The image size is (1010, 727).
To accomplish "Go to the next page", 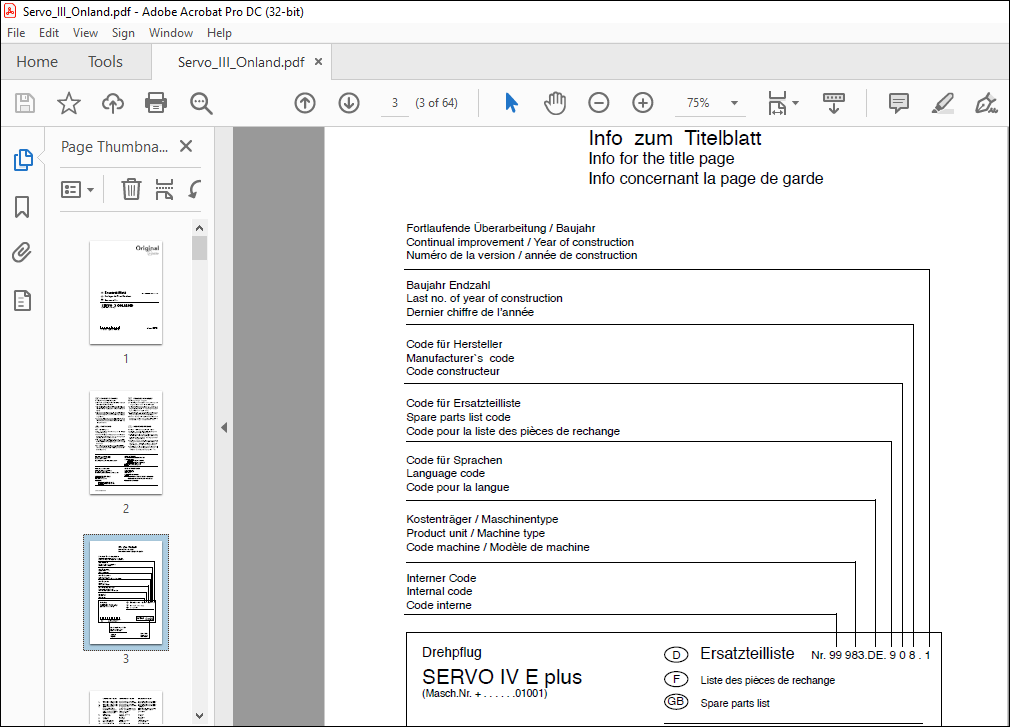I will click(x=349, y=103).
